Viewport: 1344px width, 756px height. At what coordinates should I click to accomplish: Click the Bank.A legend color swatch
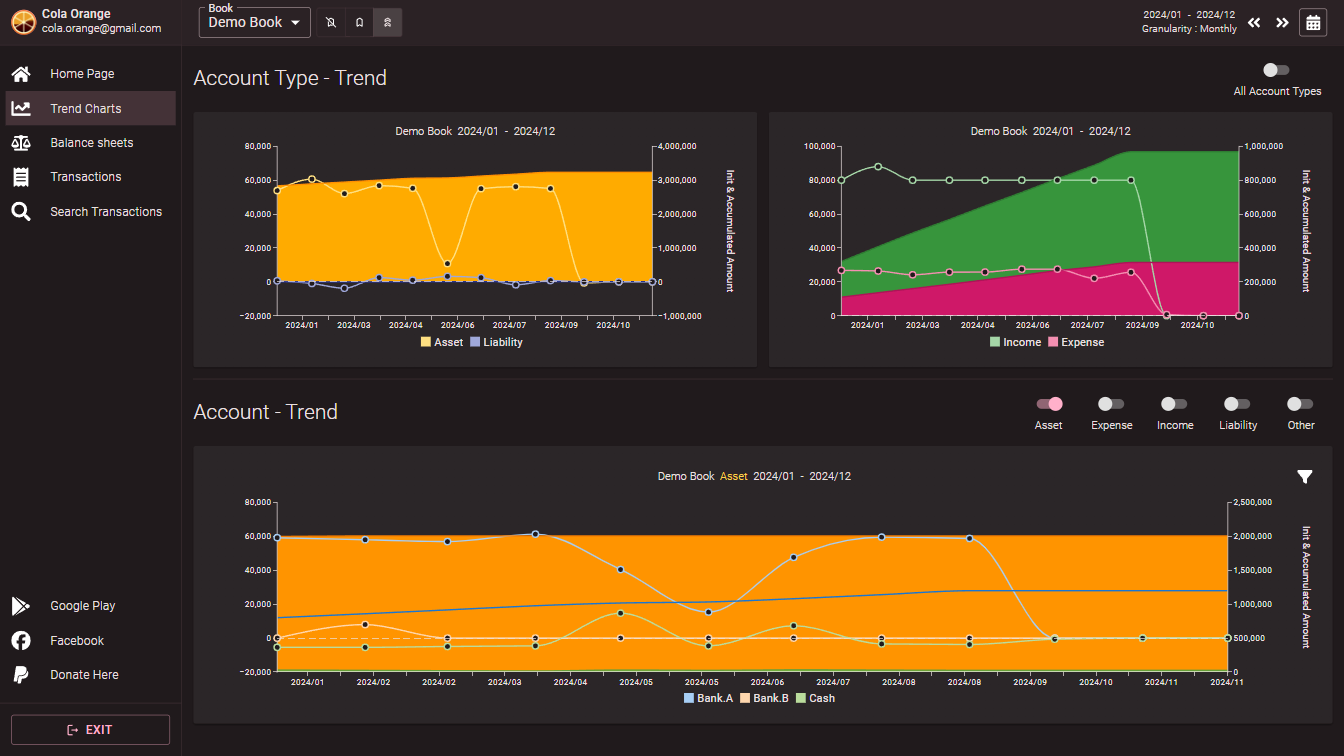coord(689,698)
